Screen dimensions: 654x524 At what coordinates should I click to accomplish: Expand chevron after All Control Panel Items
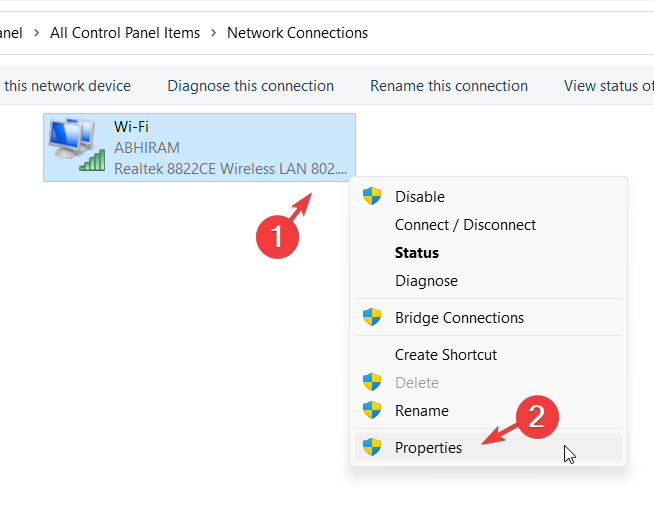[214, 33]
